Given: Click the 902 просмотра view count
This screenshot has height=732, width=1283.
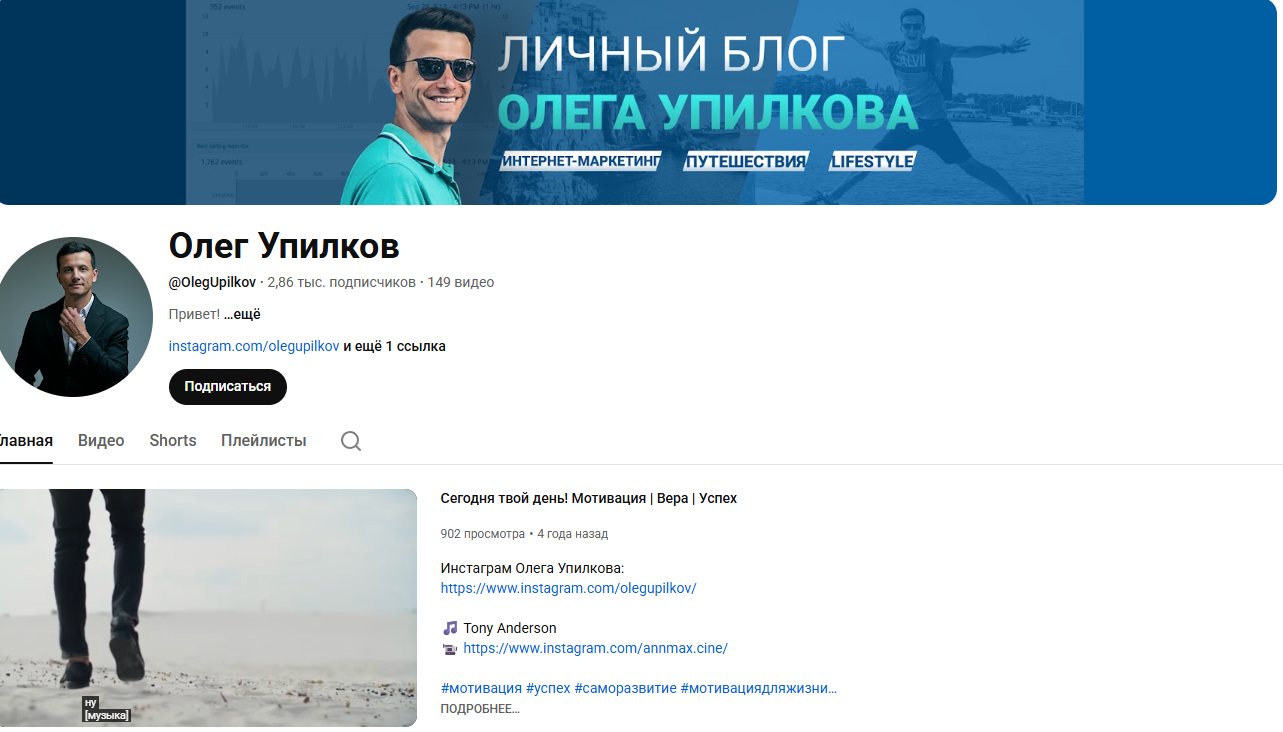Looking at the screenshot, I should pyautogui.click(x=483, y=534).
